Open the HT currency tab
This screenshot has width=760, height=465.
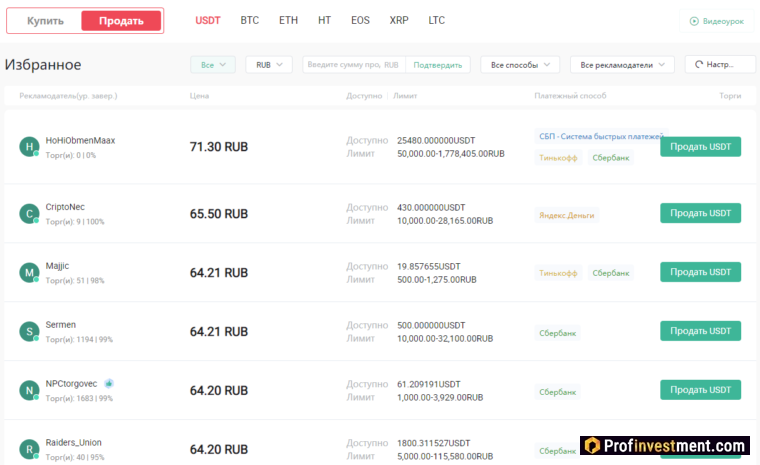pyautogui.click(x=324, y=20)
